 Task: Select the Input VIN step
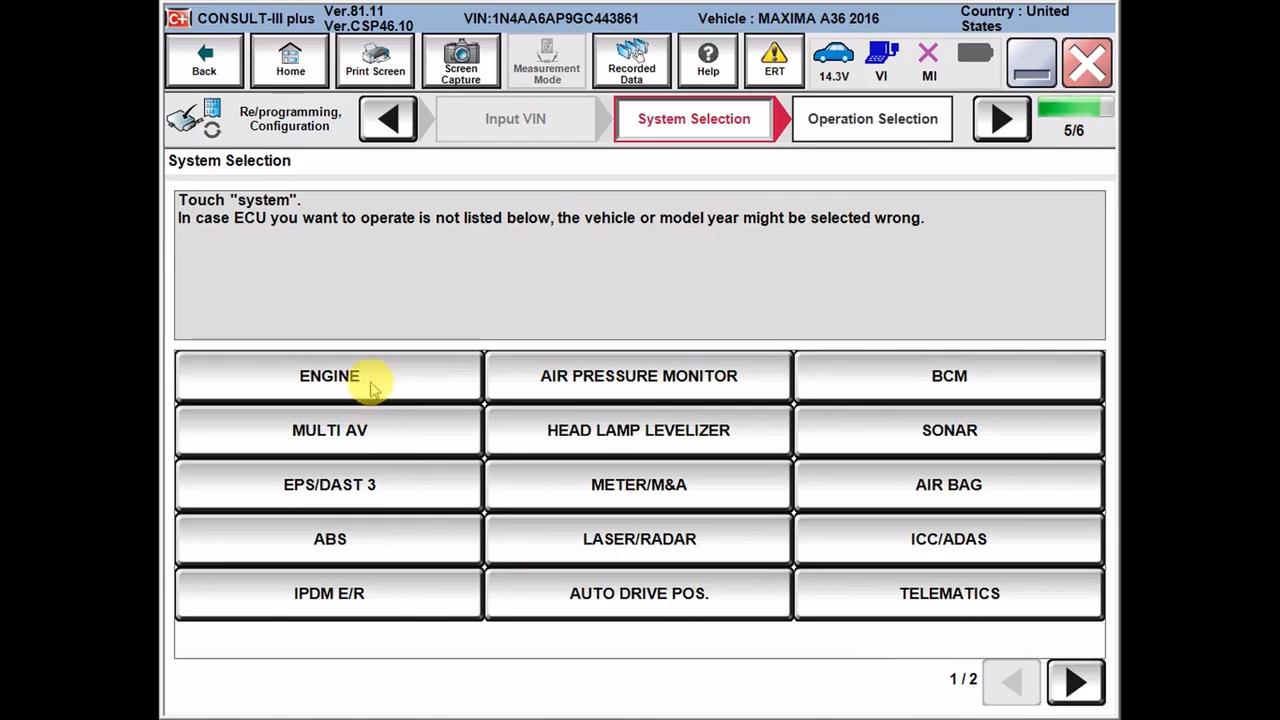click(x=515, y=119)
